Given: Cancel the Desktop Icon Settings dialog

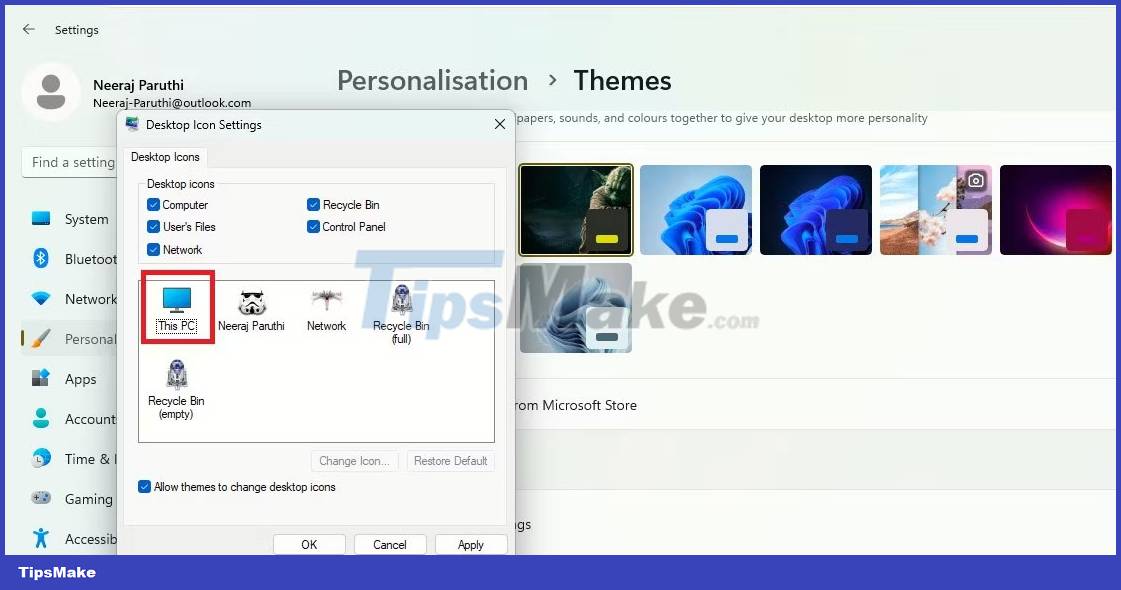Looking at the screenshot, I should [389, 544].
